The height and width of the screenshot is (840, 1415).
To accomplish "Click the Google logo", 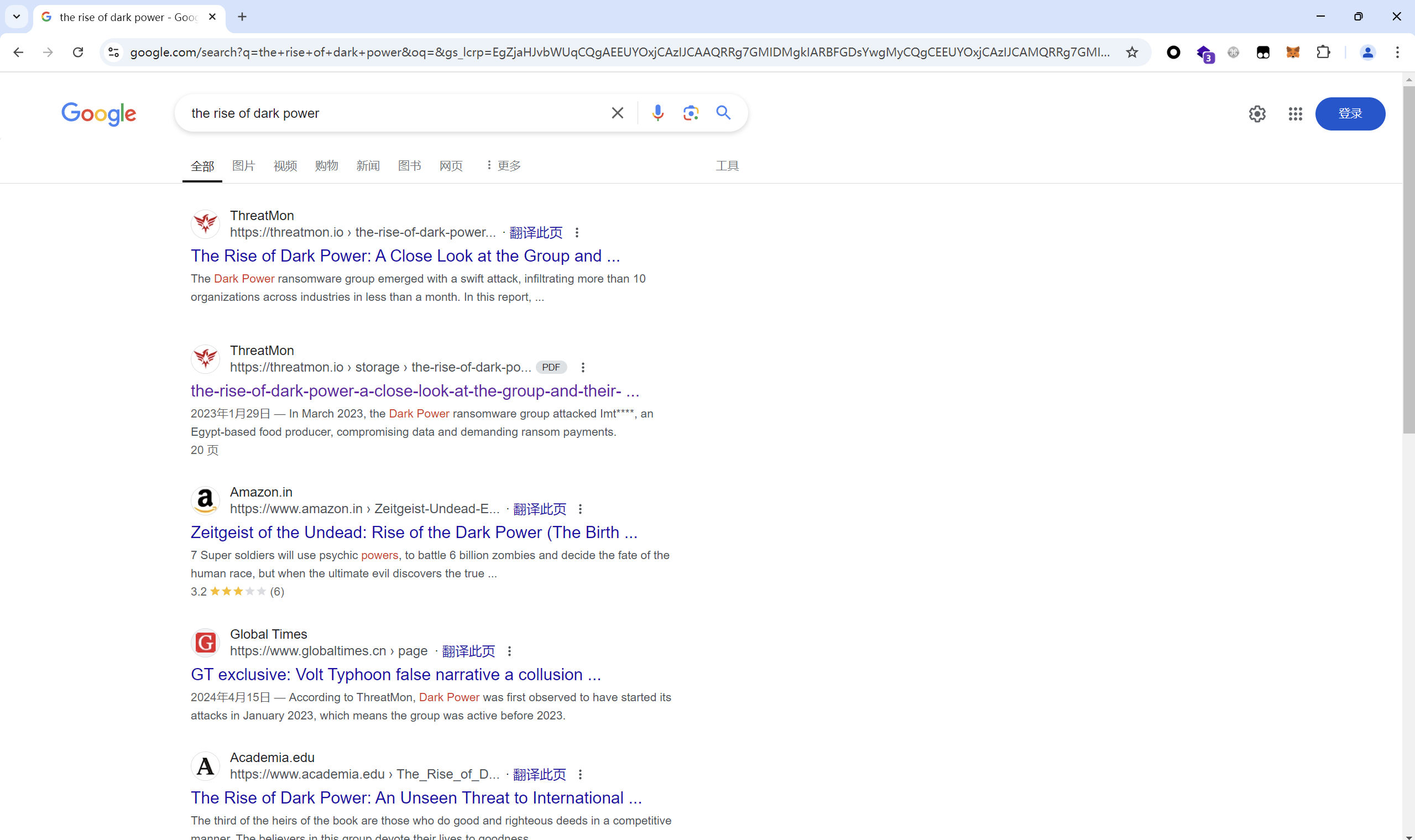I will [98, 114].
